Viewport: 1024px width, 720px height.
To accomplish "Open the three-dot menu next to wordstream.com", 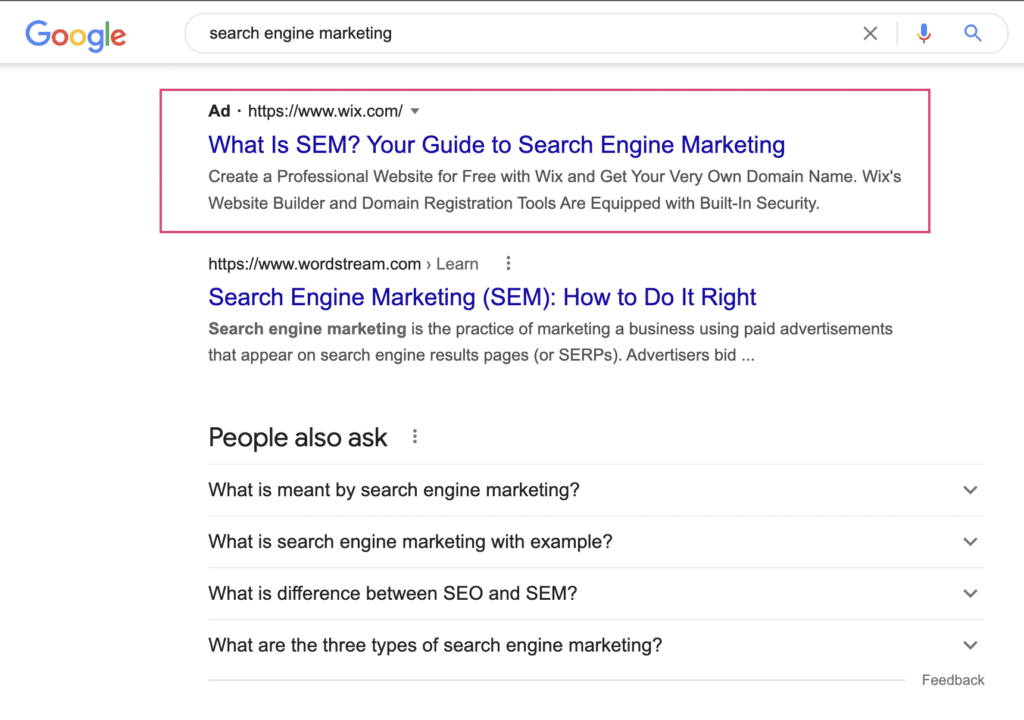I will pyautogui.click(x=508, y=264).
